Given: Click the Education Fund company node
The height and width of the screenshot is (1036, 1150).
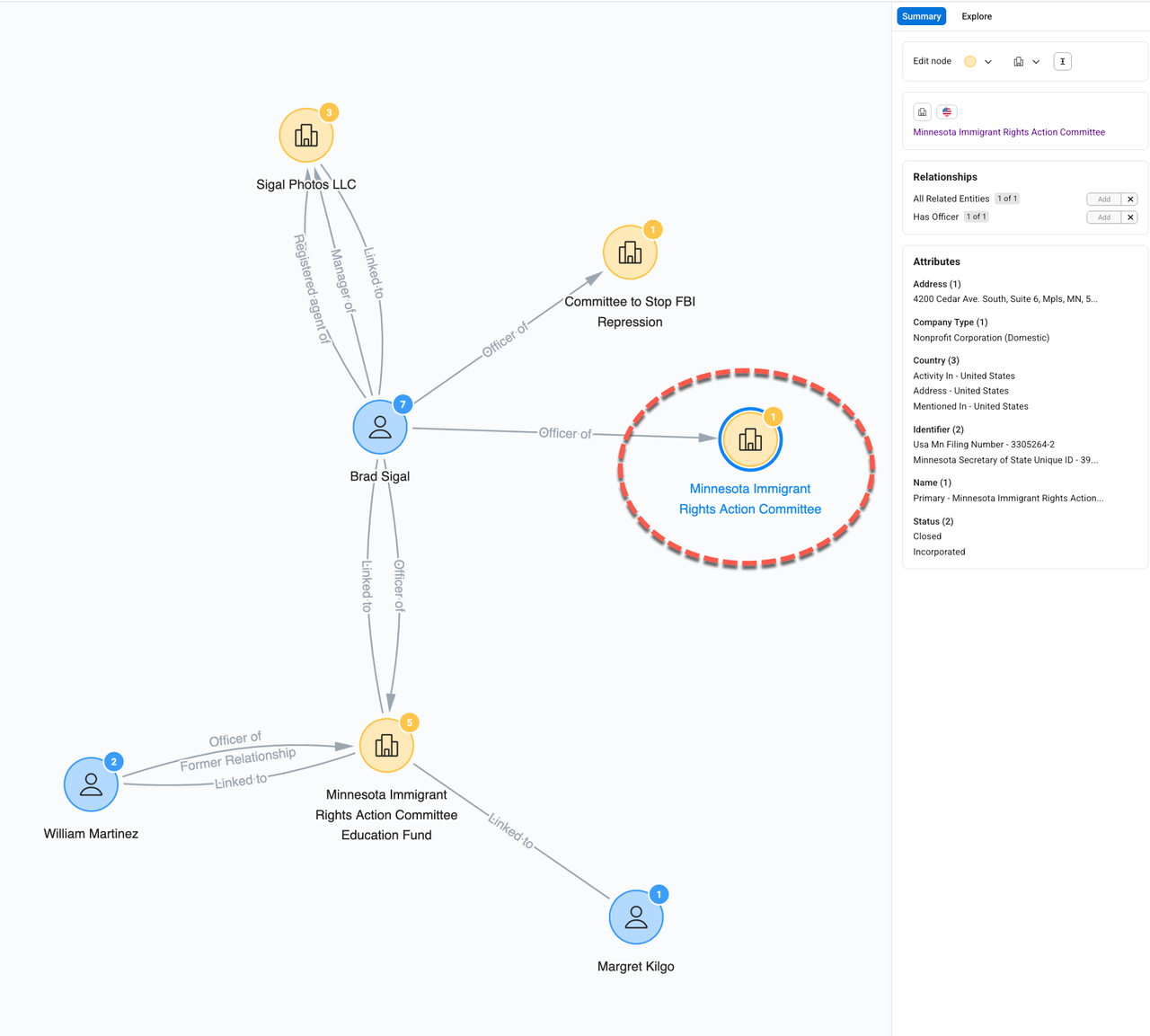Looking at the screenshot, I should [386, 746].
